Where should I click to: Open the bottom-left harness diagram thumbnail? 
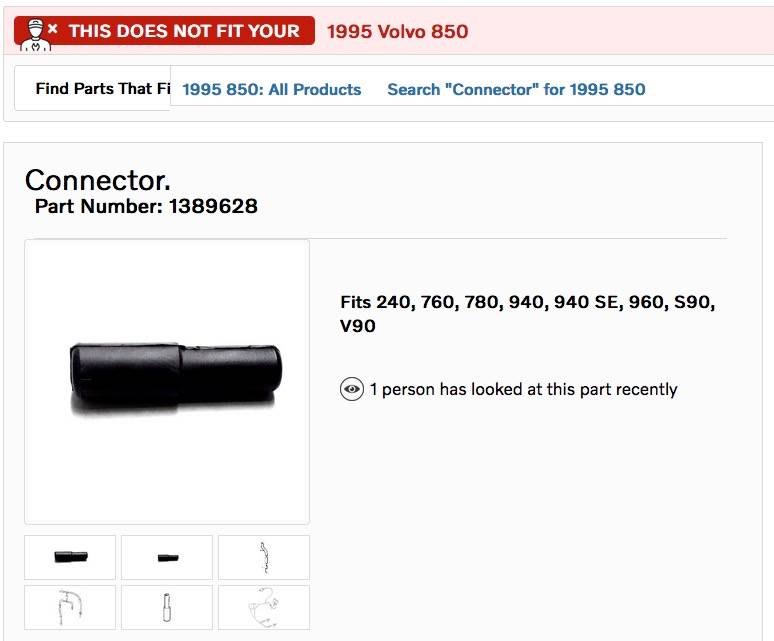pyautogui.click(x=70, y=607)
